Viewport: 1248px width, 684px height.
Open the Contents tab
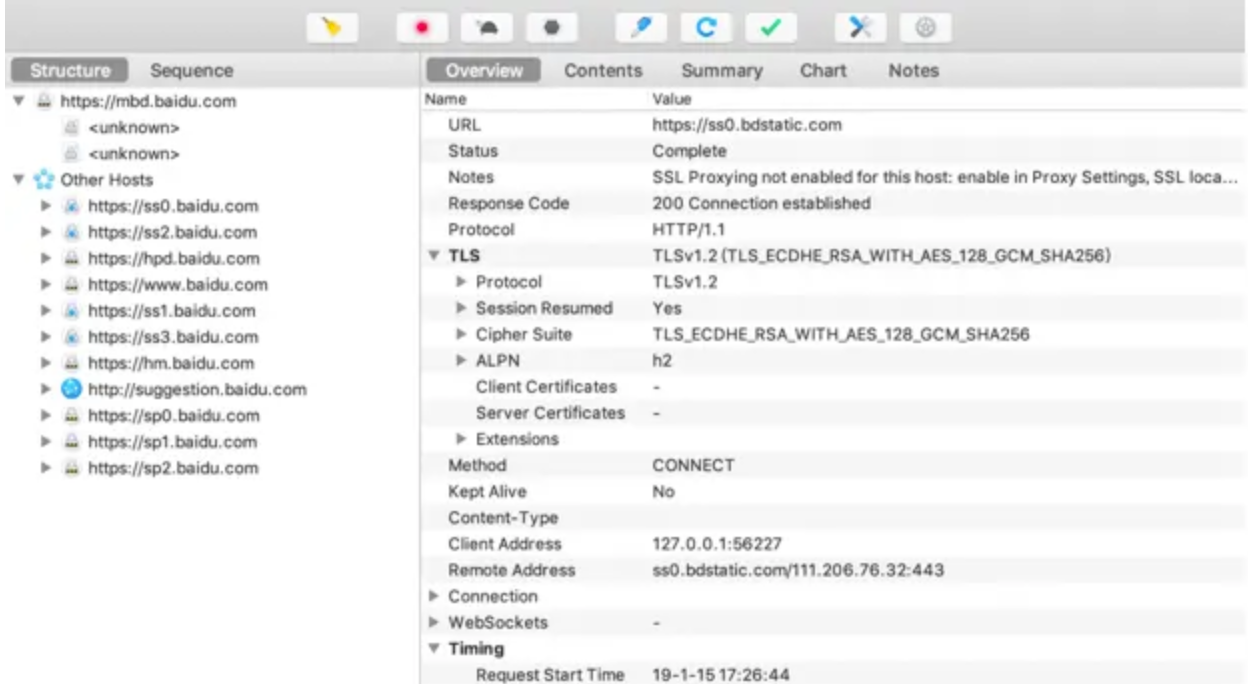pos(603,71)
